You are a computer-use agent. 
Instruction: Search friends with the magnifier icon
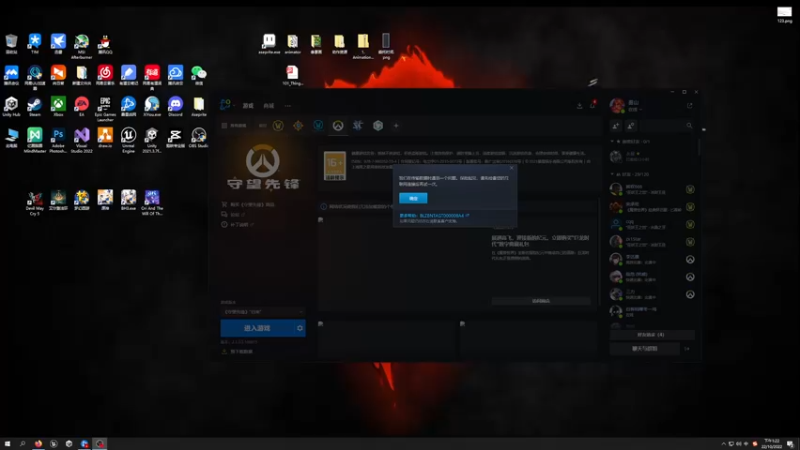pyautogui.click(x=689, y=126)
